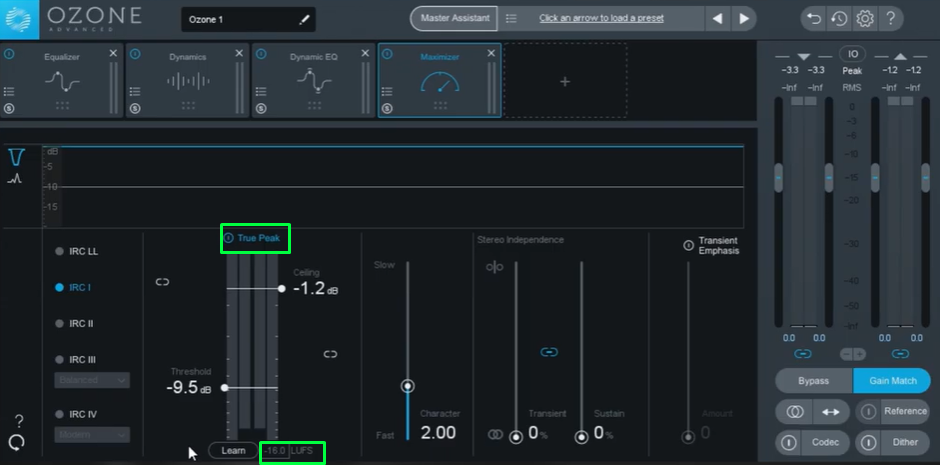940x465 pixels.
Task: Click the Character speed slider handle
Action: coord(407,386)
